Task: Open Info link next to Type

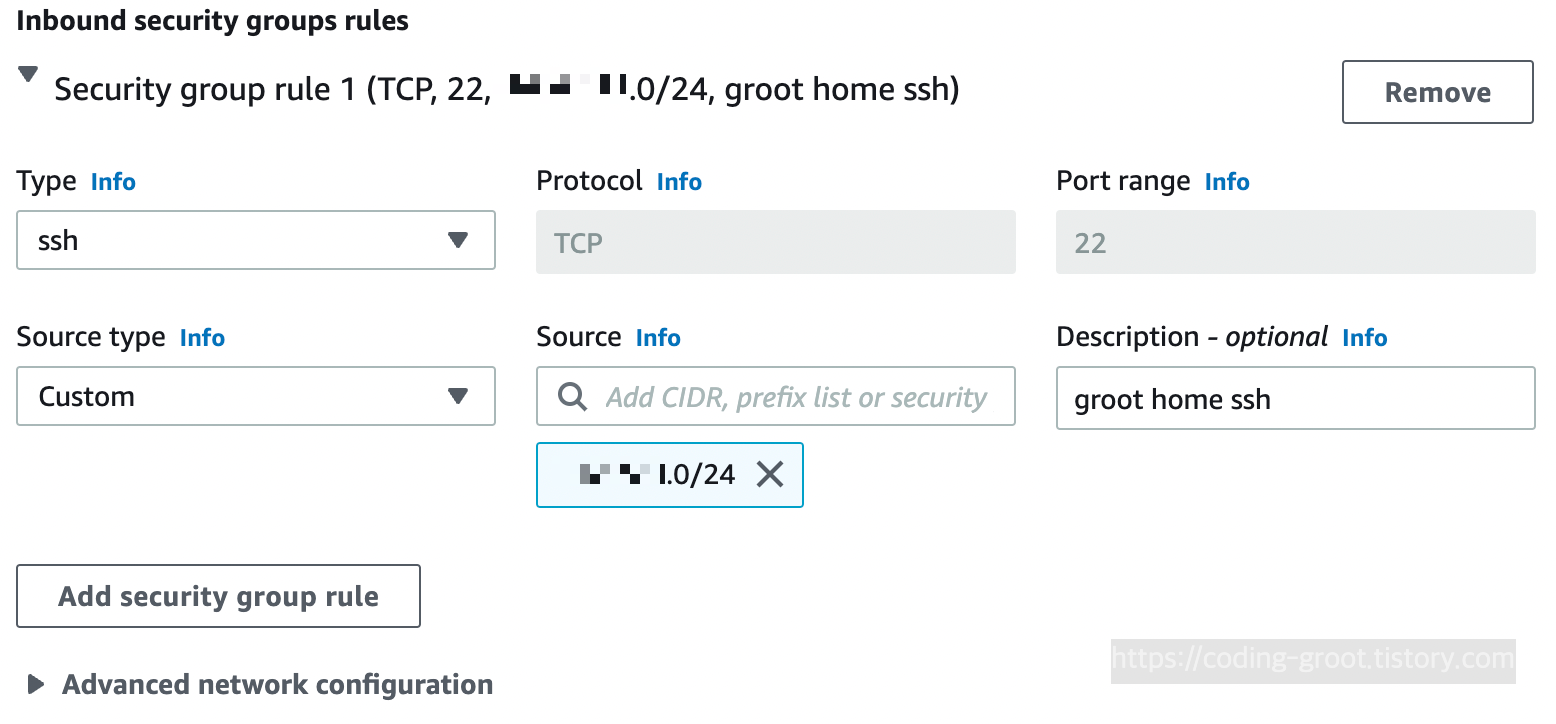Action: click(113, 182)
